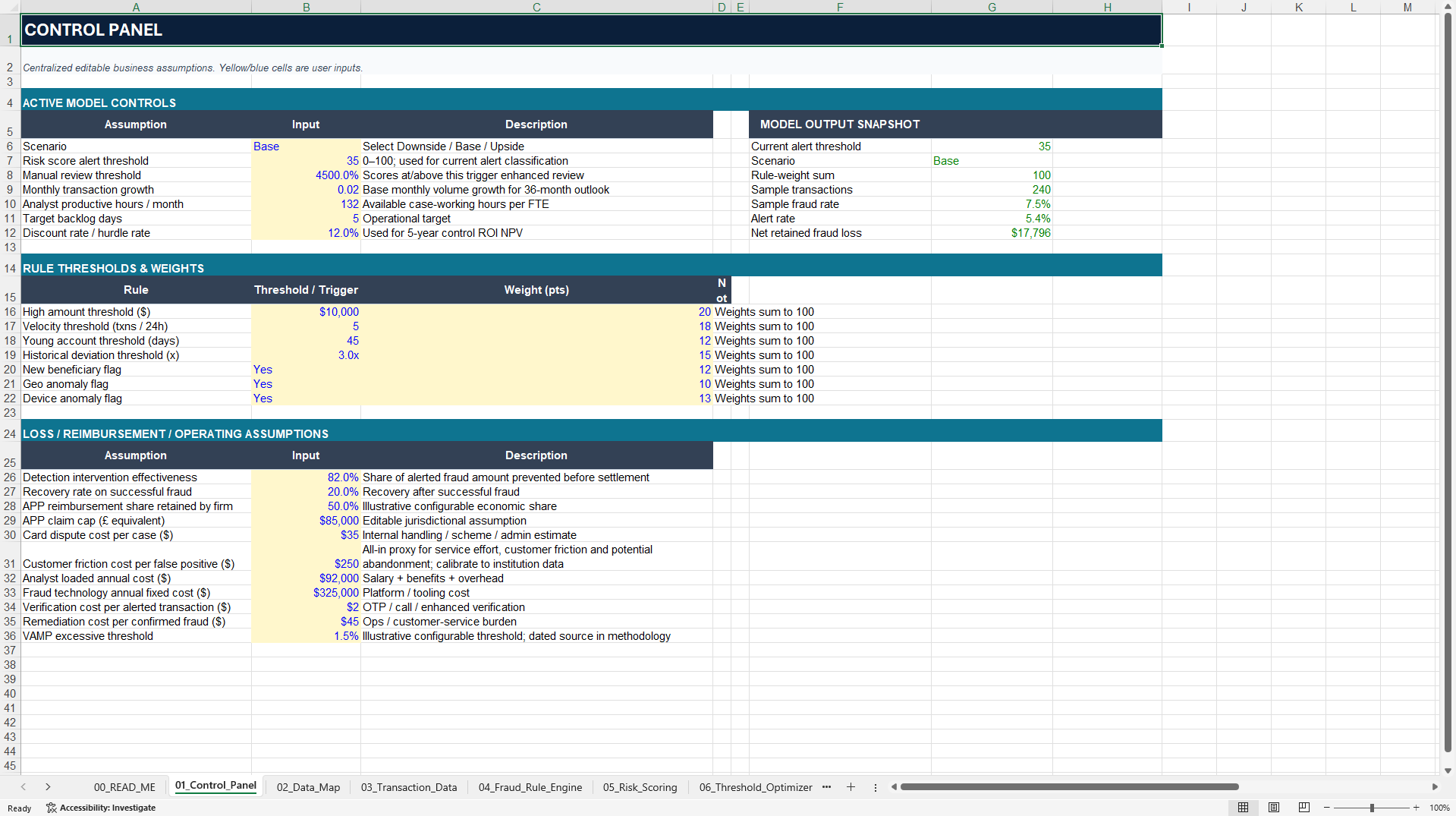Screen dimensions: 1456x816
Task: Select column A header
Action: point(136,7)
